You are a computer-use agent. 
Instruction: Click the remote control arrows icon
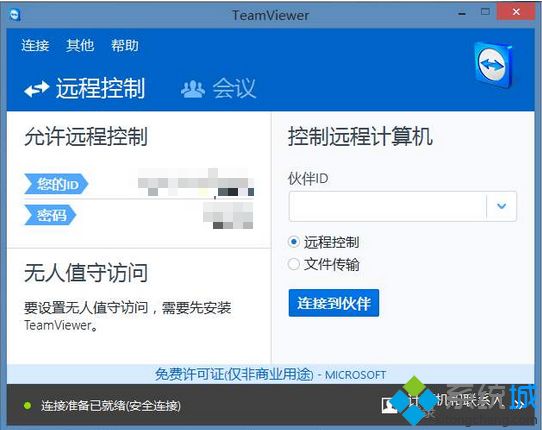(x=37, y=89)
